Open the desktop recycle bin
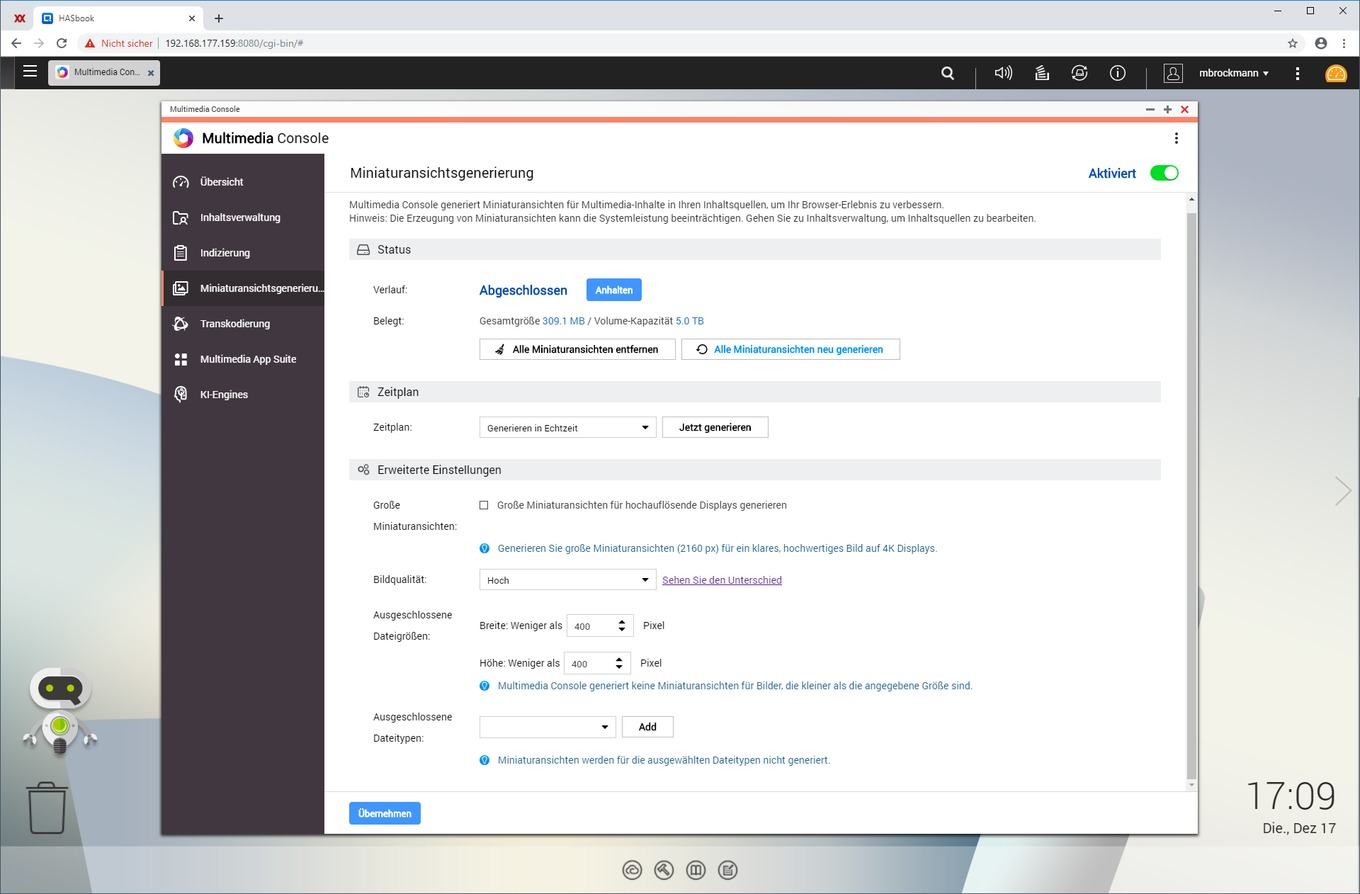 tap(47, 808)
